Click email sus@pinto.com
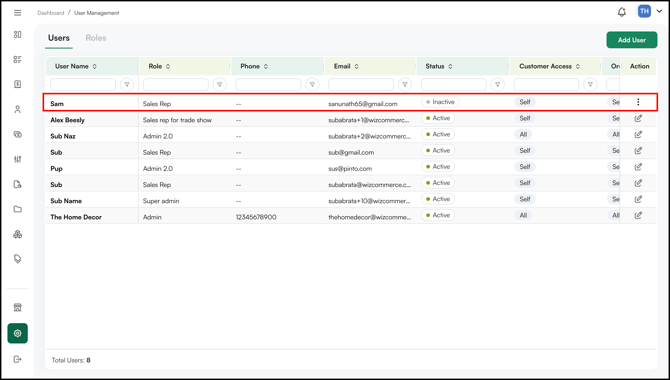670x380 pixels. 350,168
